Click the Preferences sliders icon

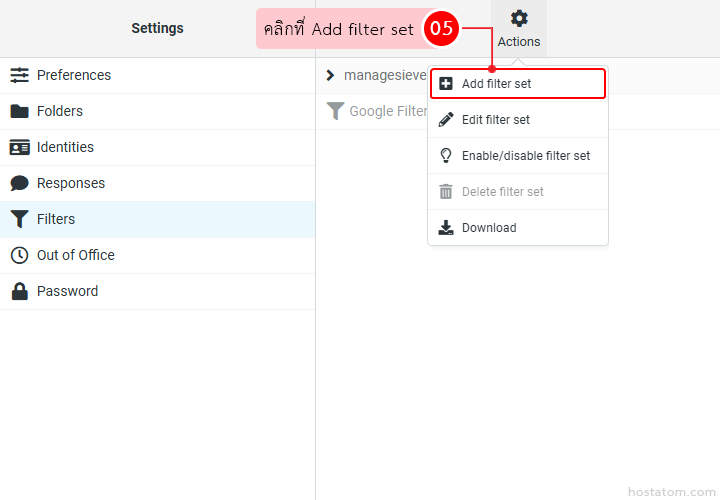click(x=19, y=75)
